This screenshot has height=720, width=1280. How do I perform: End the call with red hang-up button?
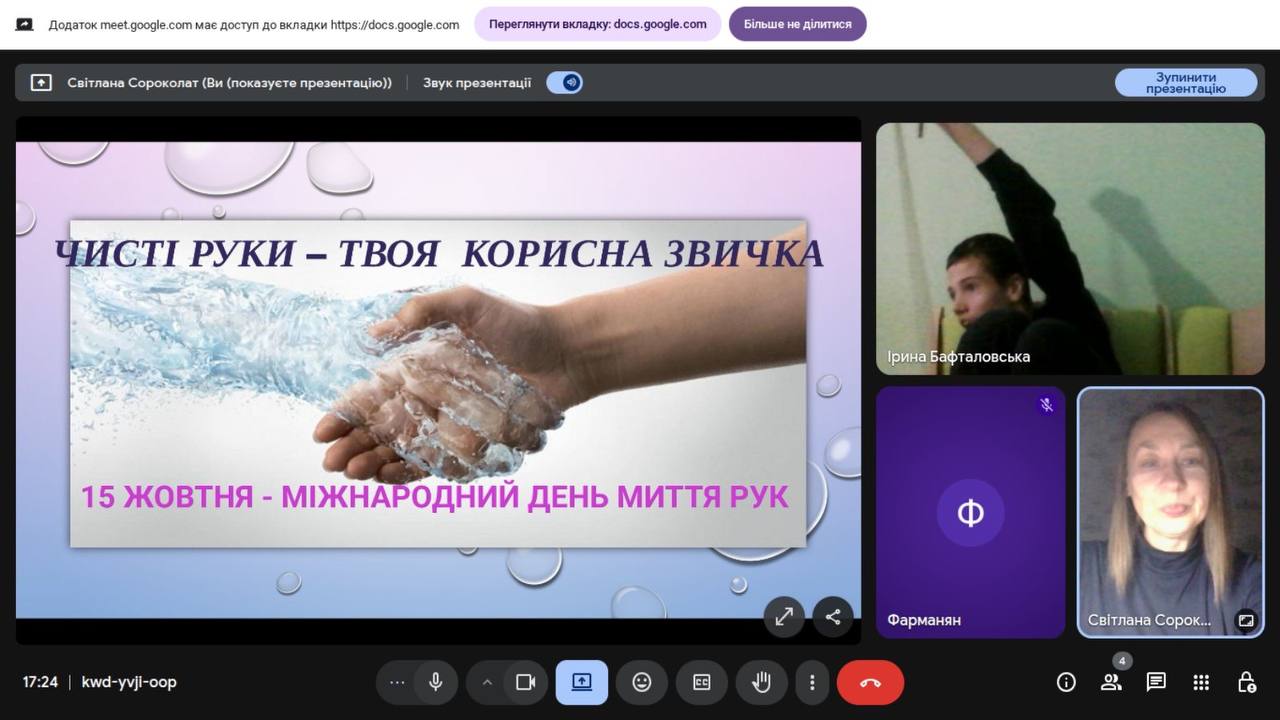(870, 682)
